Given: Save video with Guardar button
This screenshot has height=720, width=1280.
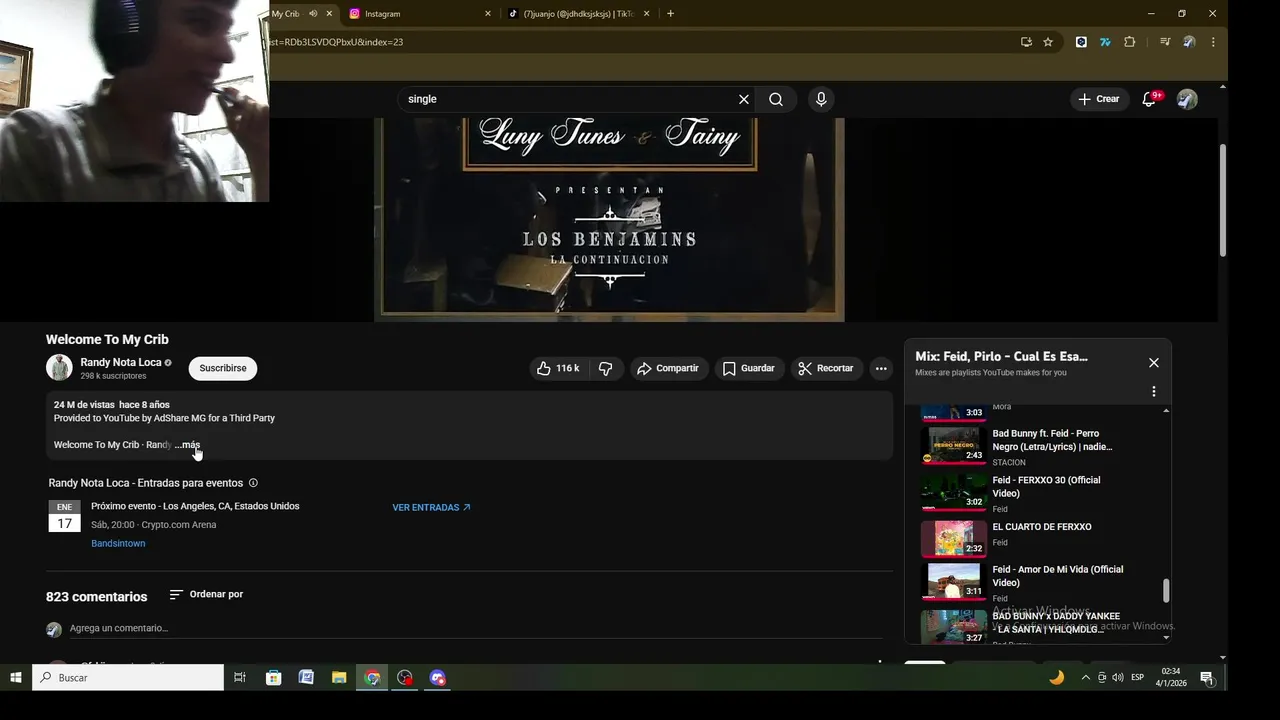Looking at the screenshot, I should click(749, 368).
